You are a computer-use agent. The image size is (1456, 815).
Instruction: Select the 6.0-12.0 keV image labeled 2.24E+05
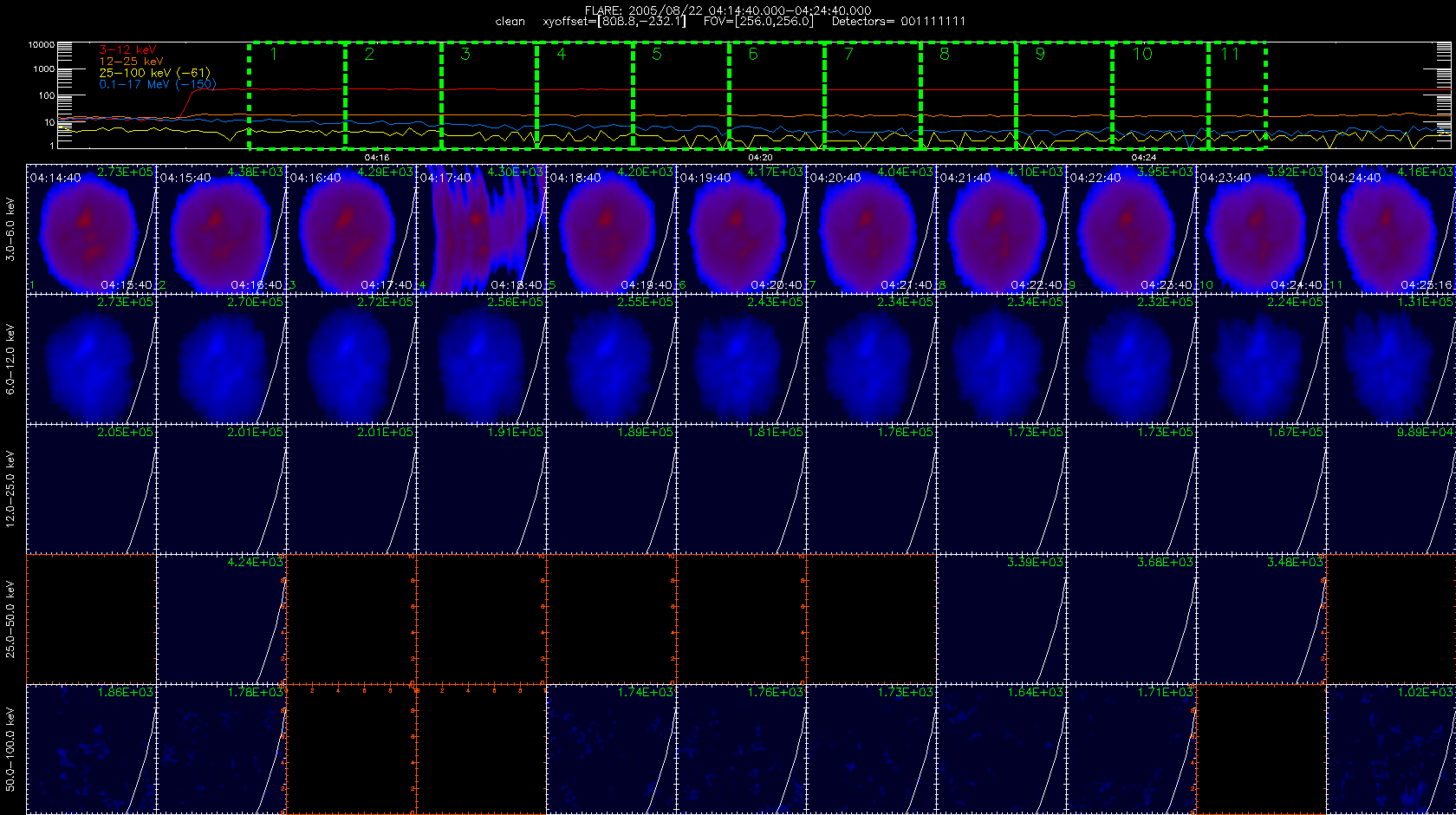tap(1261, 359)
